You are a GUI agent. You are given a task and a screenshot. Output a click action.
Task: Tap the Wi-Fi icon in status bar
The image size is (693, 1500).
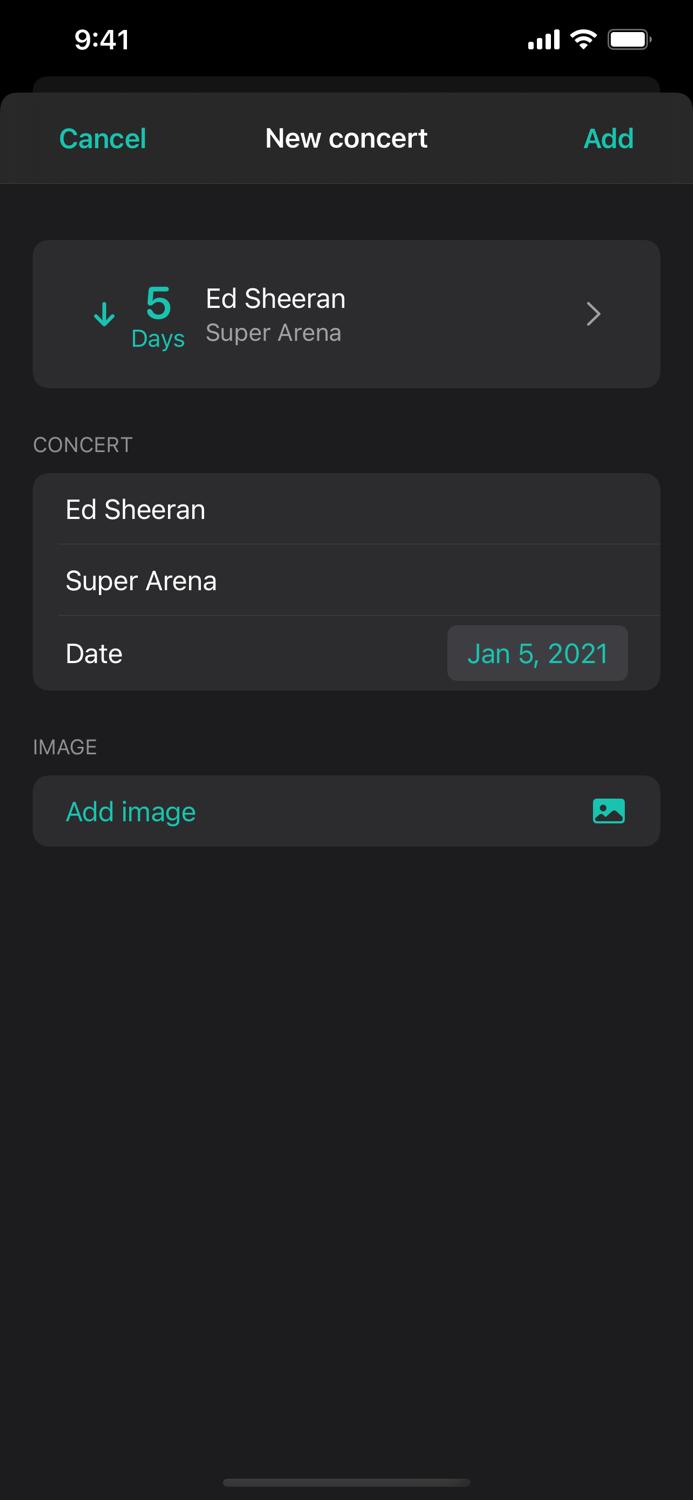585,38
